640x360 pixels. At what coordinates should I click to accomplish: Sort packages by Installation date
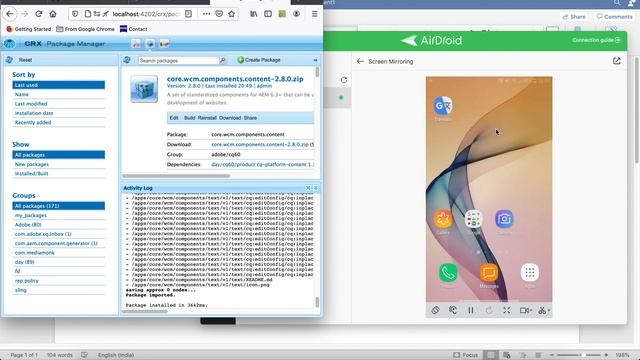pos(58,113)
